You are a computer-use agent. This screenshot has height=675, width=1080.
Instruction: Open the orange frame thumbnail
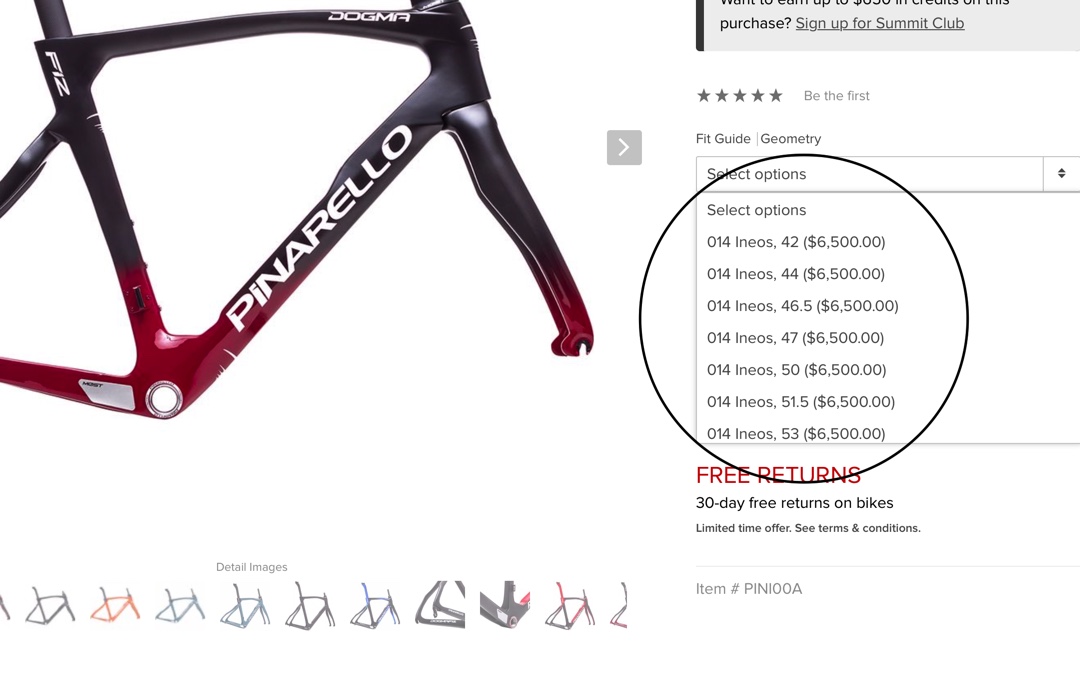[x=115, y=605]
